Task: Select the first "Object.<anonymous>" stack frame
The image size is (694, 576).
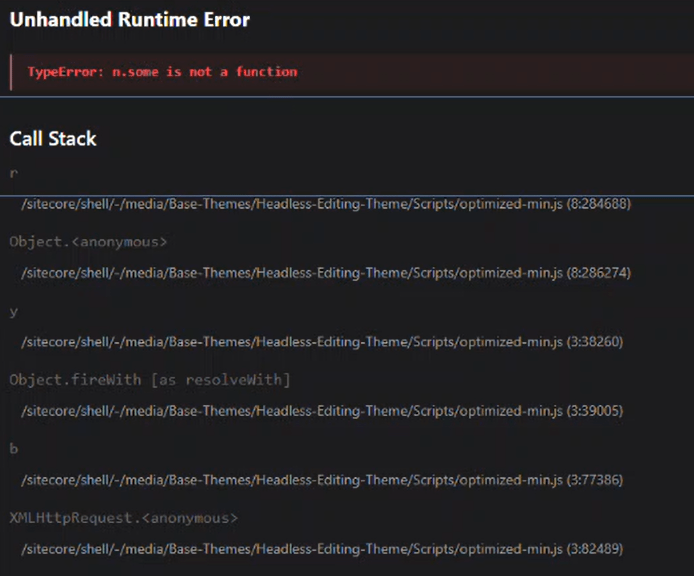Action: tap(88, 242)
